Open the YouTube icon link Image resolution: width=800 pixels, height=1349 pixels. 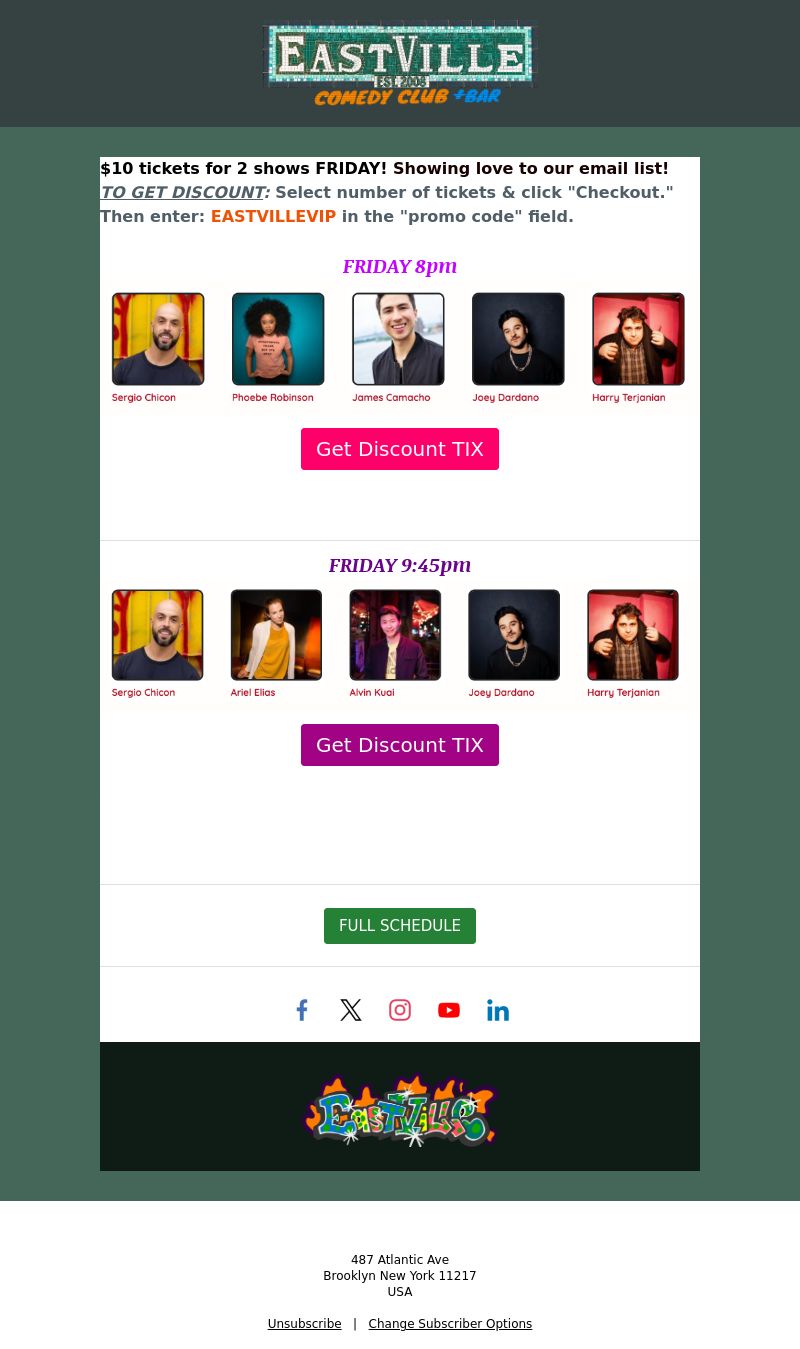click(449, 1010)
